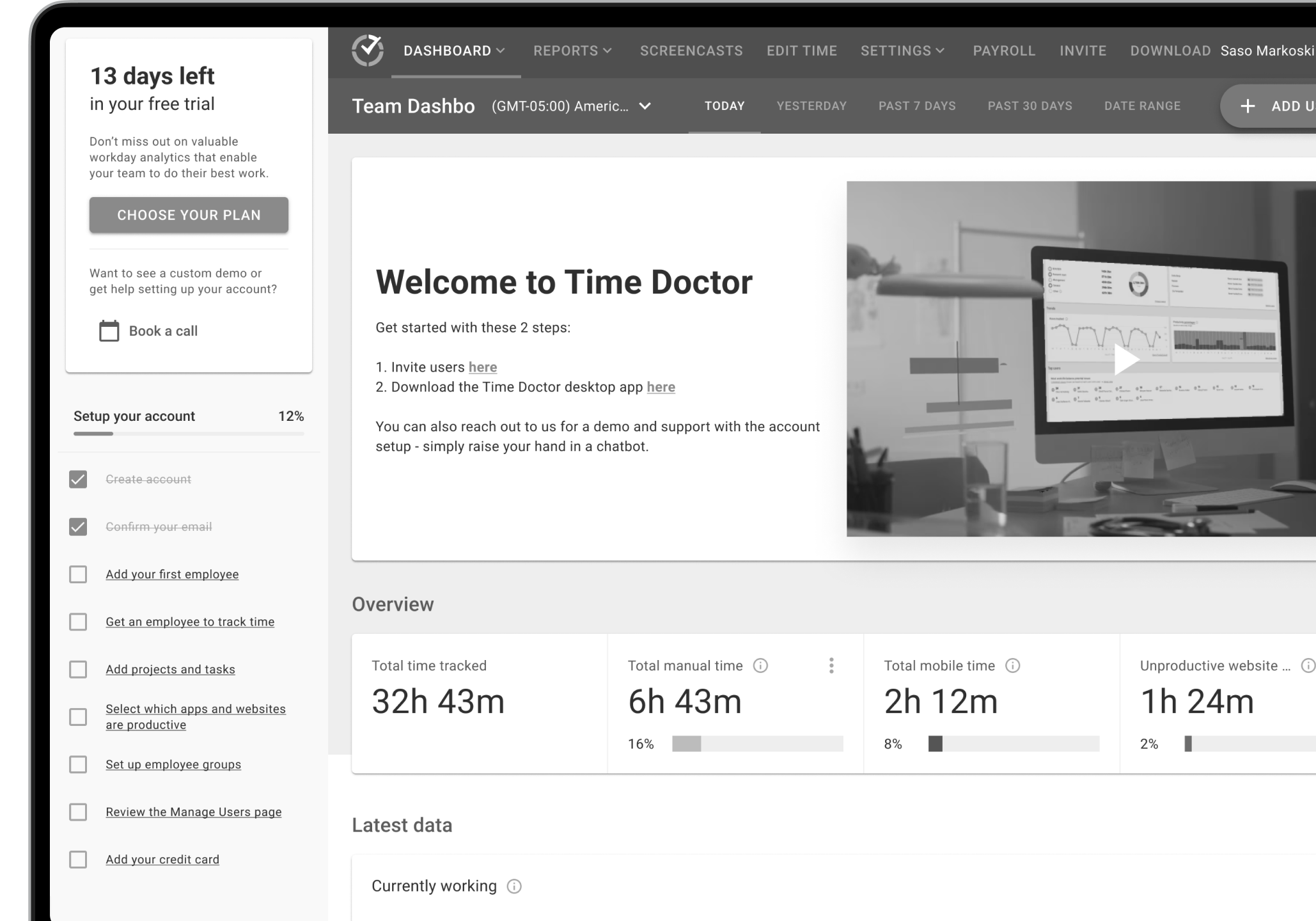
Task: Click the Download desktop app here link
Action: tap(661, 387)
